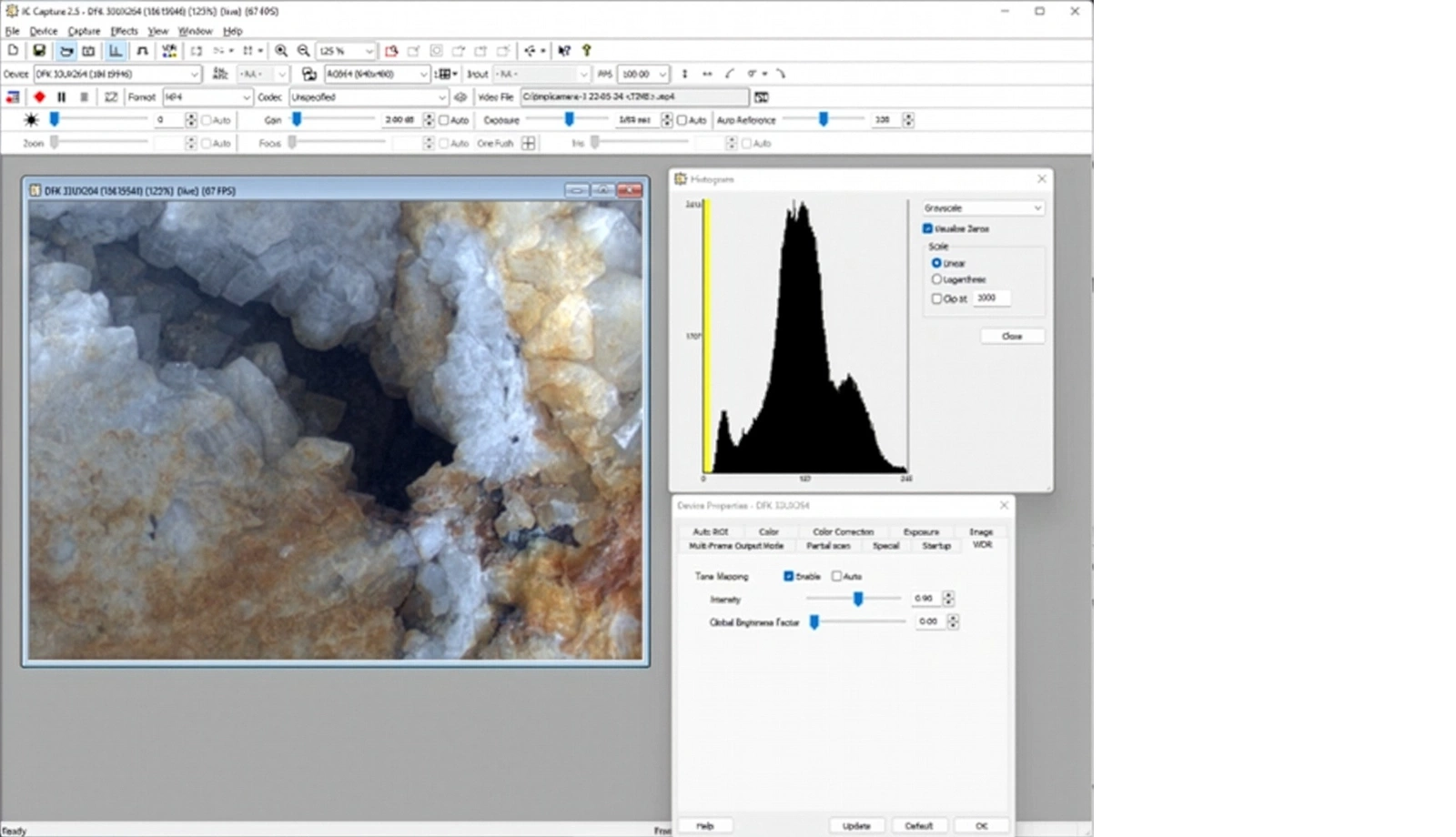
Task: Toggle the histogram chart icon in the toolbar
Action: 116,51
